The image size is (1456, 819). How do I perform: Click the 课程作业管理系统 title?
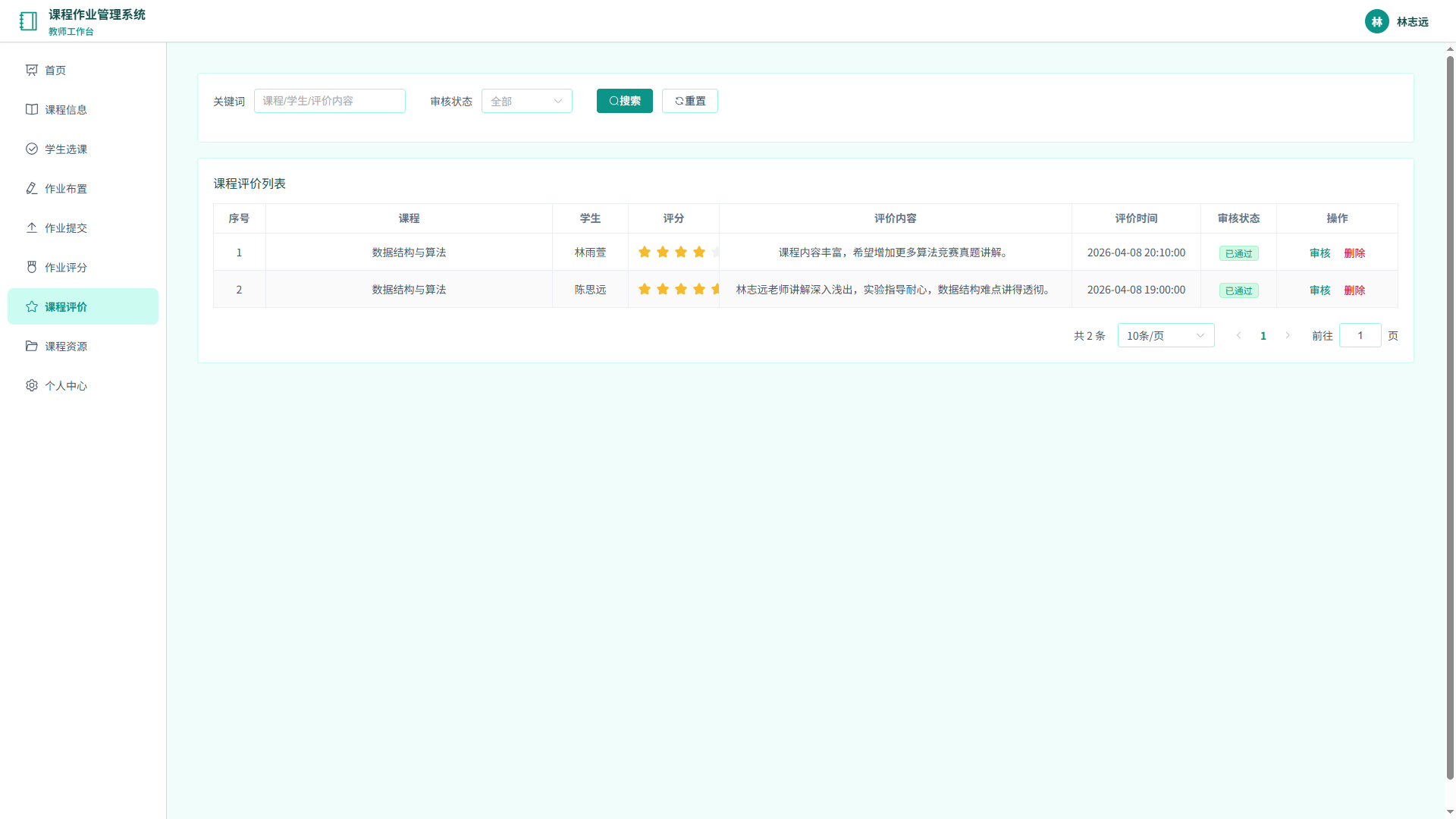click(97, 14)
